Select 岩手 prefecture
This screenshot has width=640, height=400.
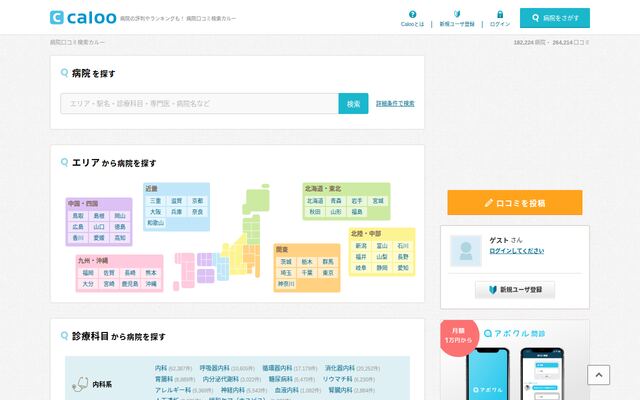click(x=357, y=201)
